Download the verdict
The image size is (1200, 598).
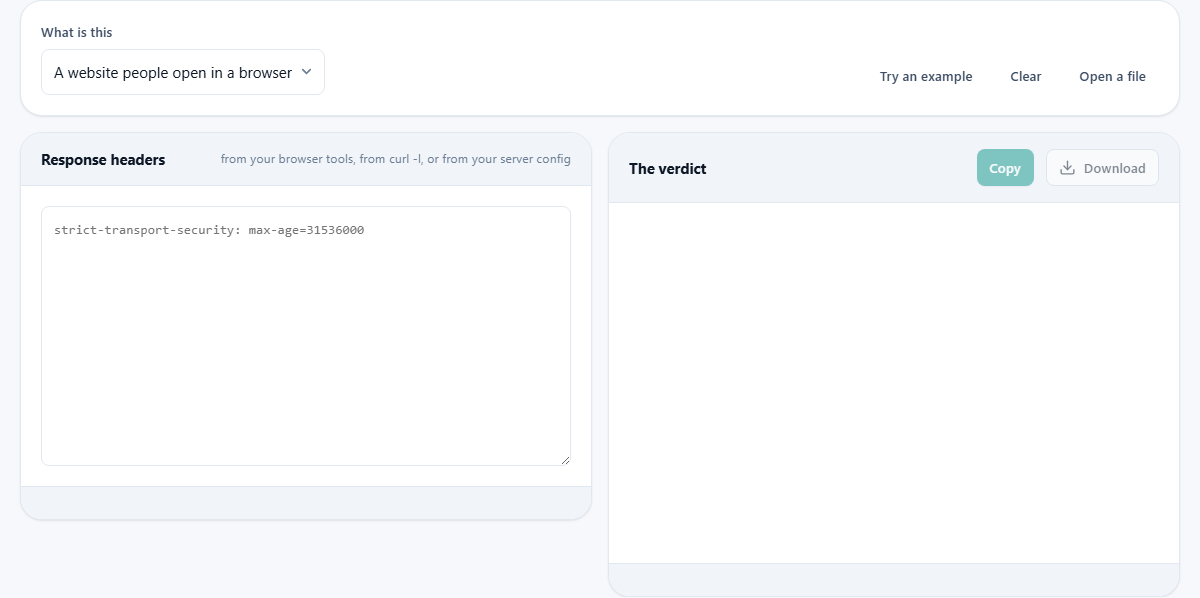point(1102,168)
